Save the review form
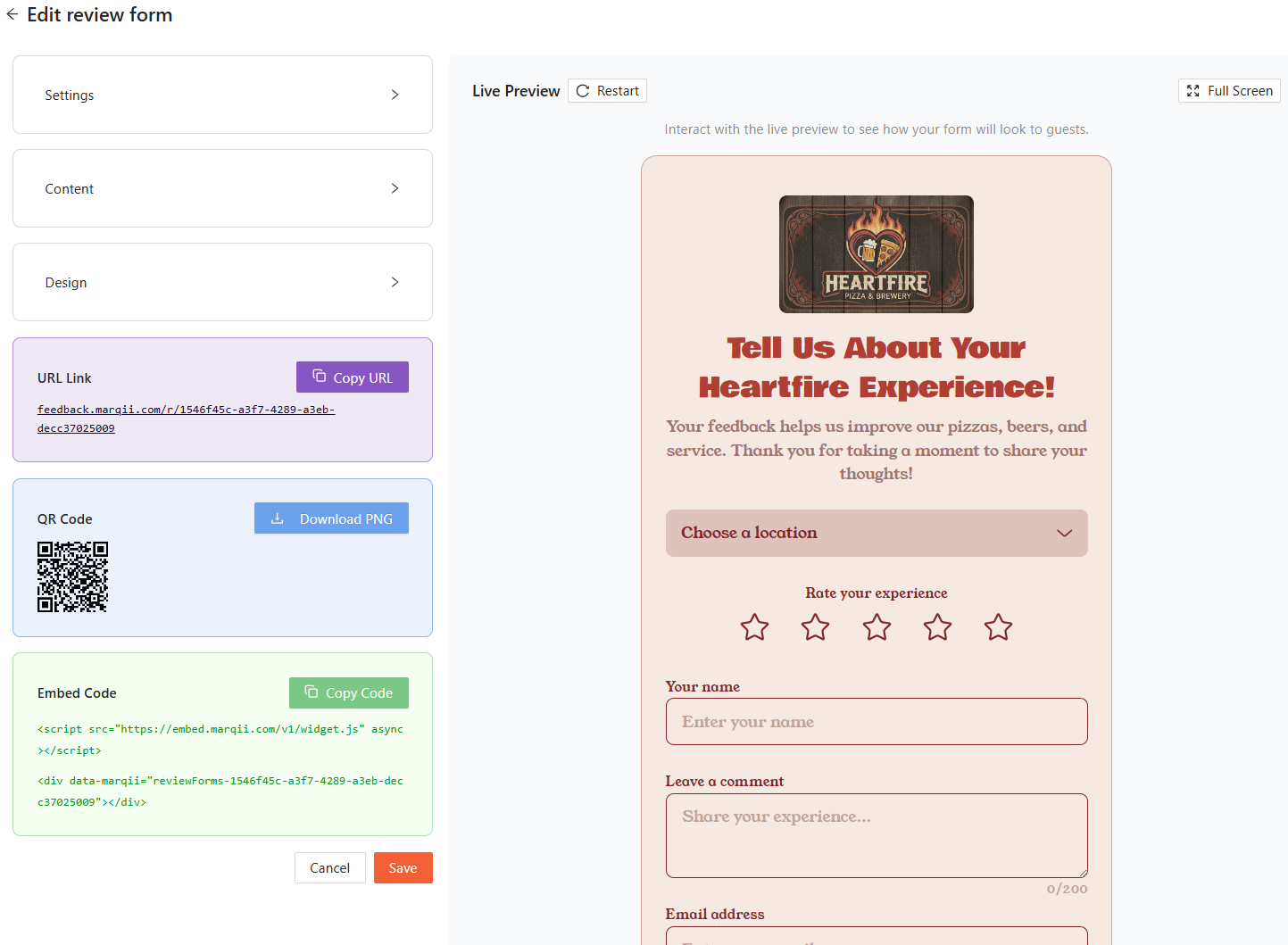The image size is (1288, 945). click(403, 867)
